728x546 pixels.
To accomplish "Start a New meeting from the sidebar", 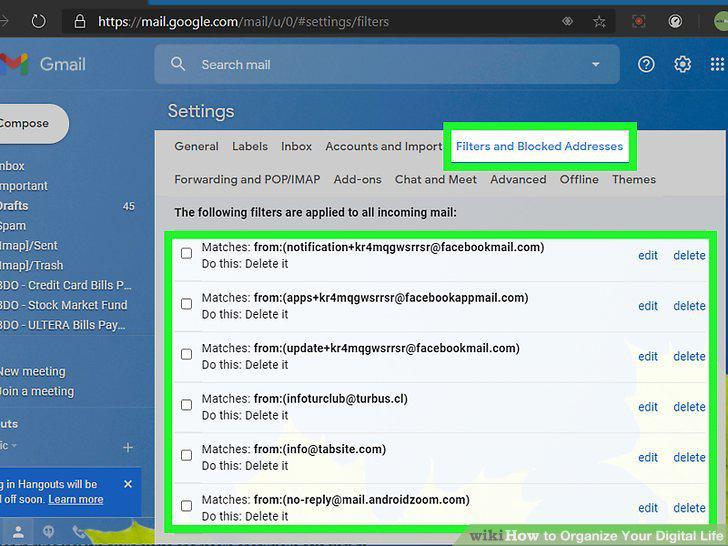I will coord(32,371).
